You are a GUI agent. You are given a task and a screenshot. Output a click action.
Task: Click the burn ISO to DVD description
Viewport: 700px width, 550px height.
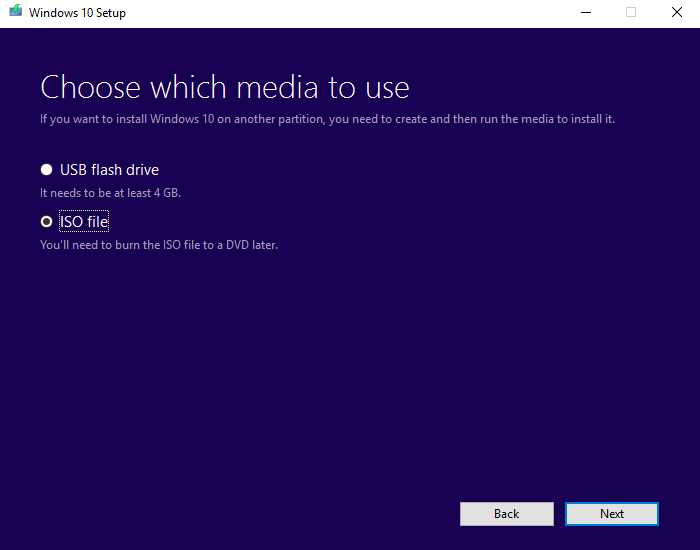[158, 244]
